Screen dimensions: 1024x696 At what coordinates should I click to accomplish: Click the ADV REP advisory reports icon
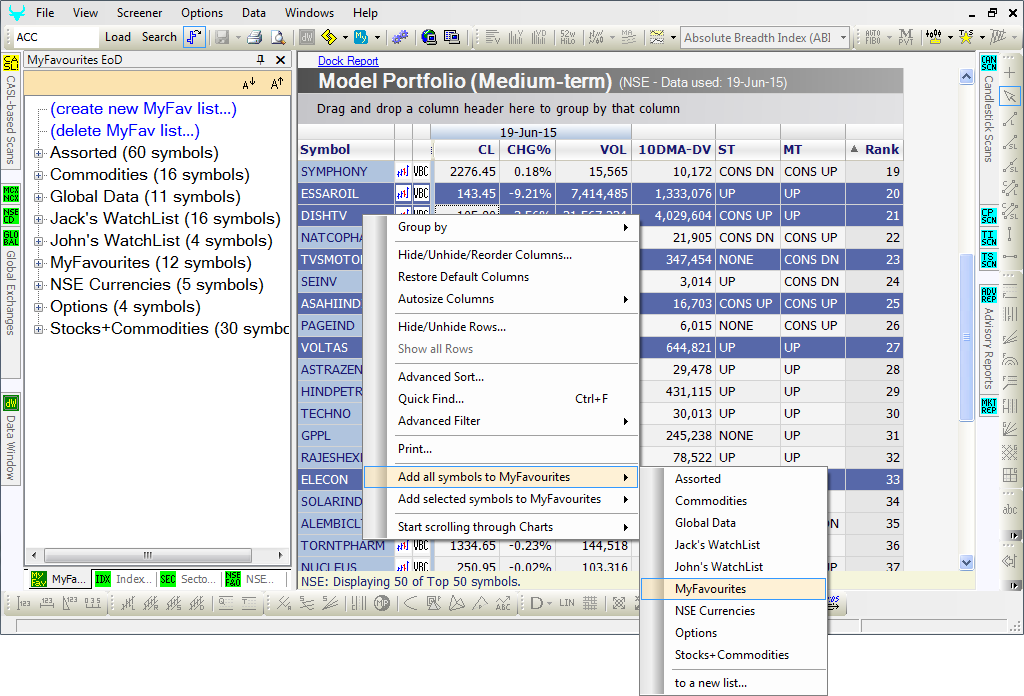989,294
